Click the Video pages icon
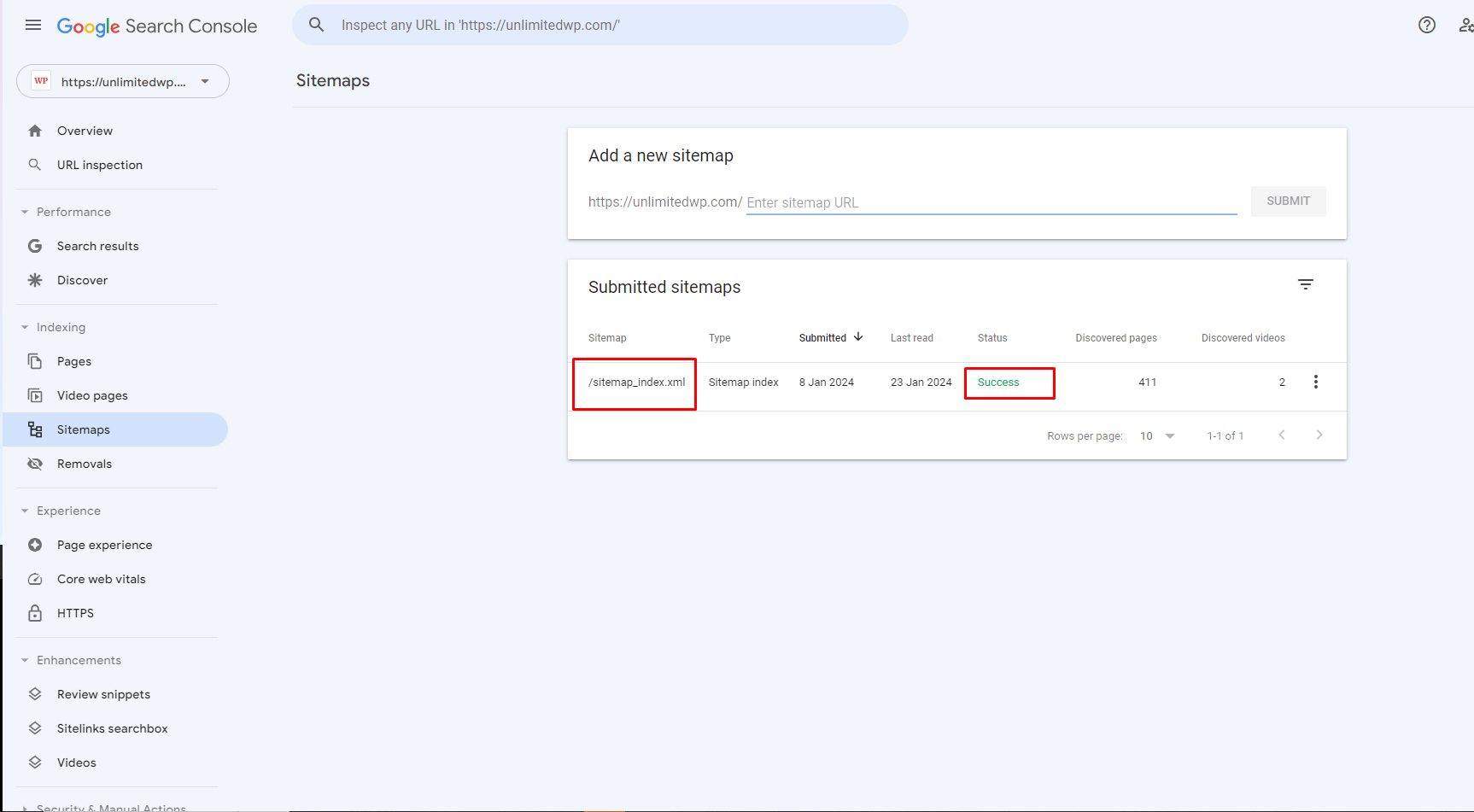Viewport: 1474px width, 812px height. coord(35,395)
